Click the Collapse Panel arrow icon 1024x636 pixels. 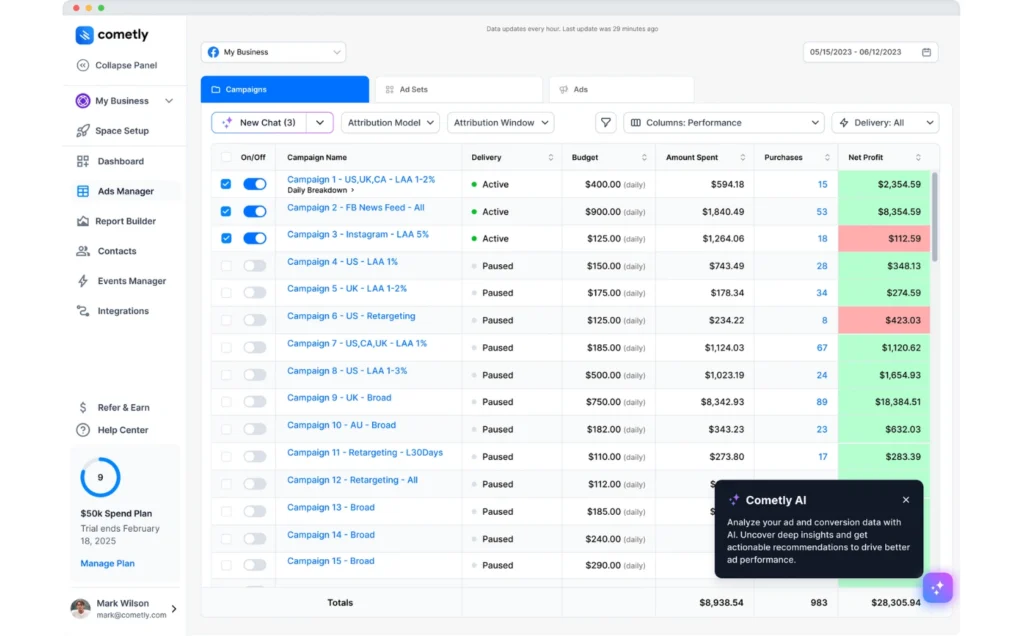coord(83,66)
